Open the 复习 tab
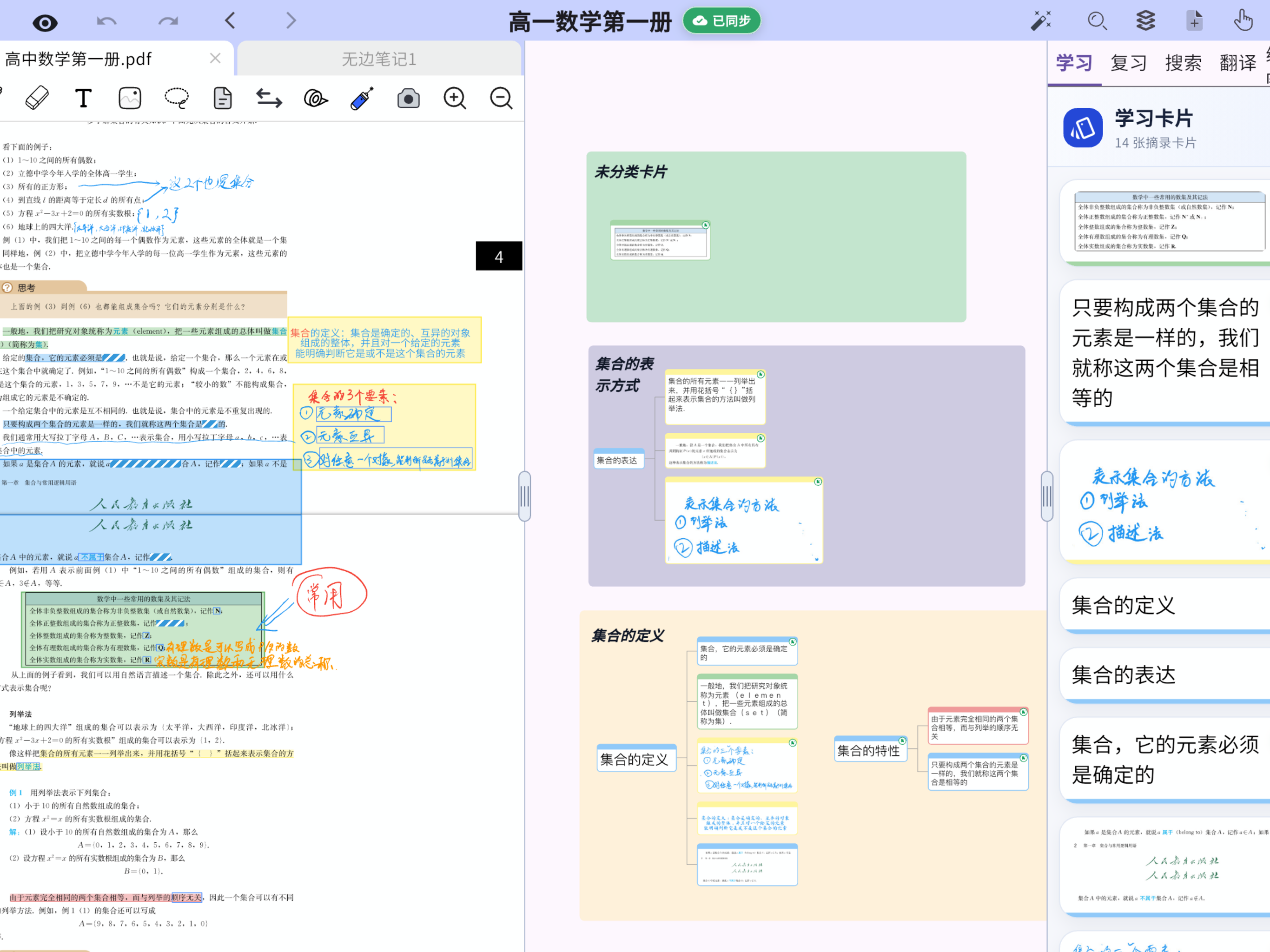Image resolution: width=1270 pixels, height=952 pixels. pyautogui.click(x=1128, y=63)
